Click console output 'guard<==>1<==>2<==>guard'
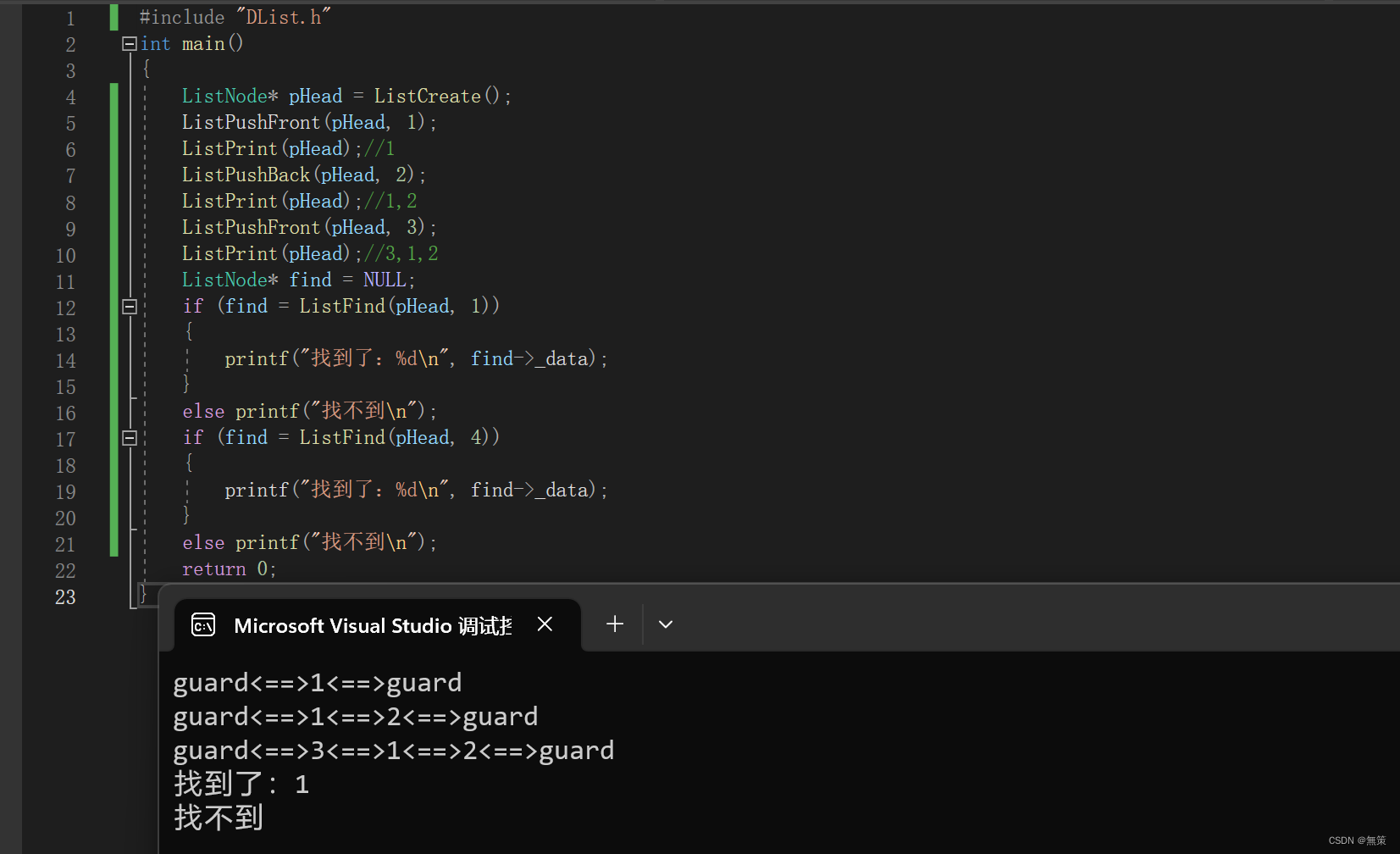The image size is (1400, 854). coord(356,717)
